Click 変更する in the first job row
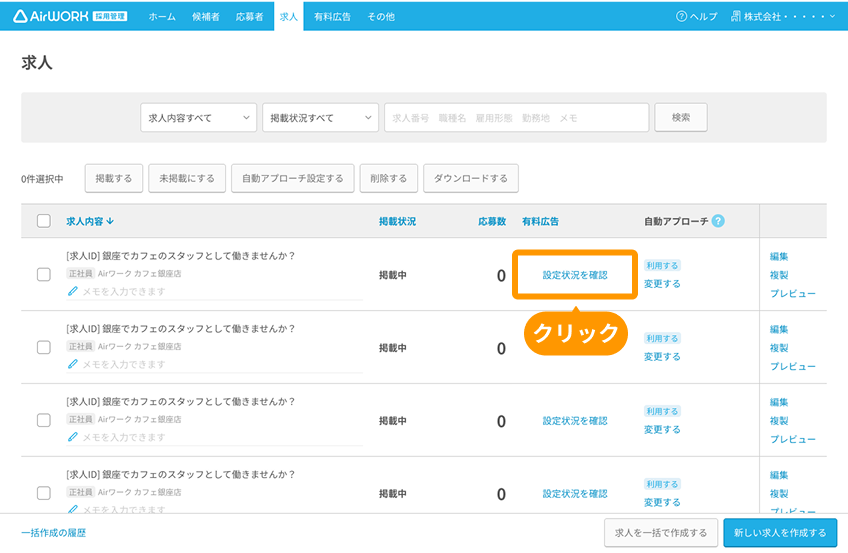This screenshot has height=553, width=848. click(662, 284)
